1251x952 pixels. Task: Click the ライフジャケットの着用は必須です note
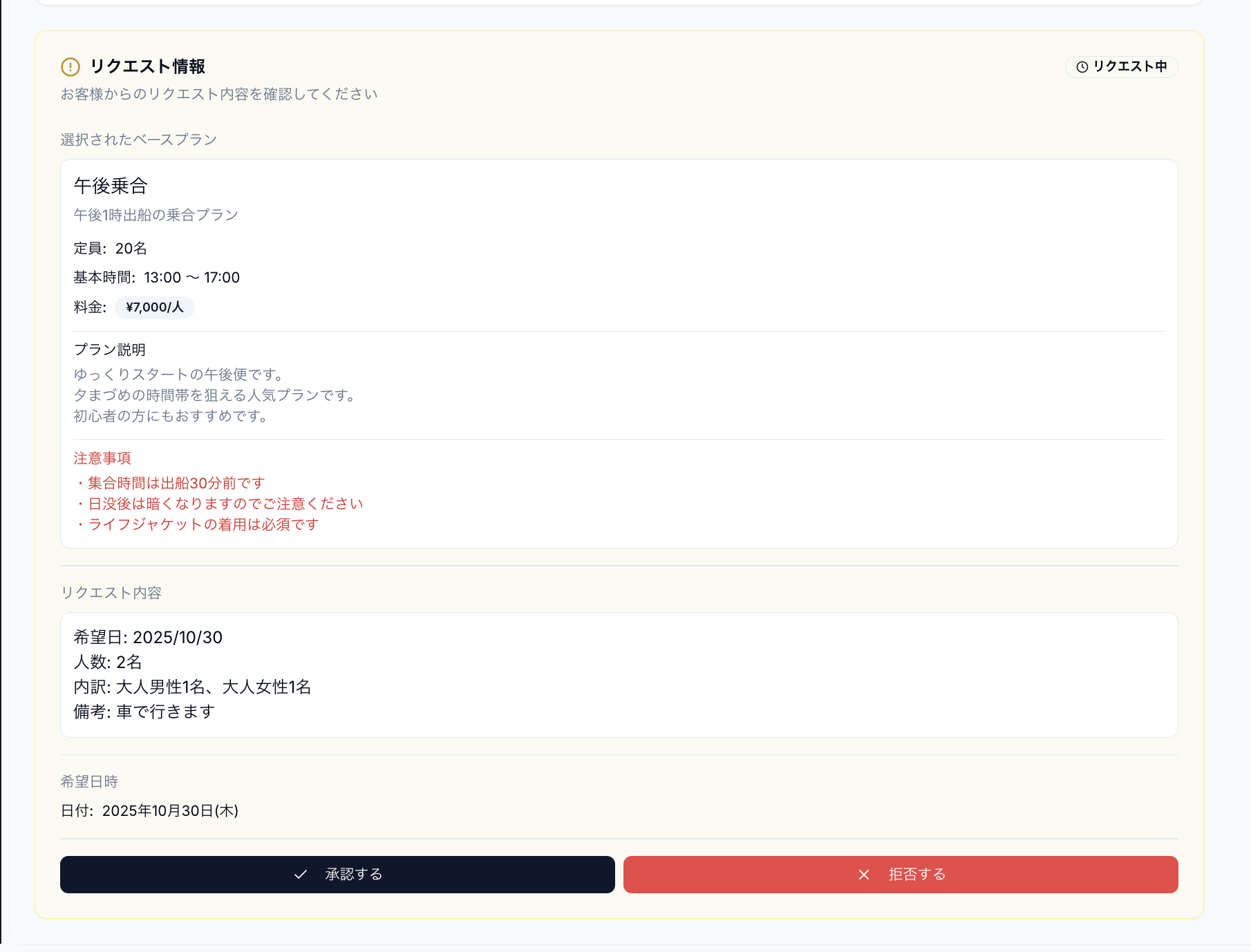coord(197,524)
